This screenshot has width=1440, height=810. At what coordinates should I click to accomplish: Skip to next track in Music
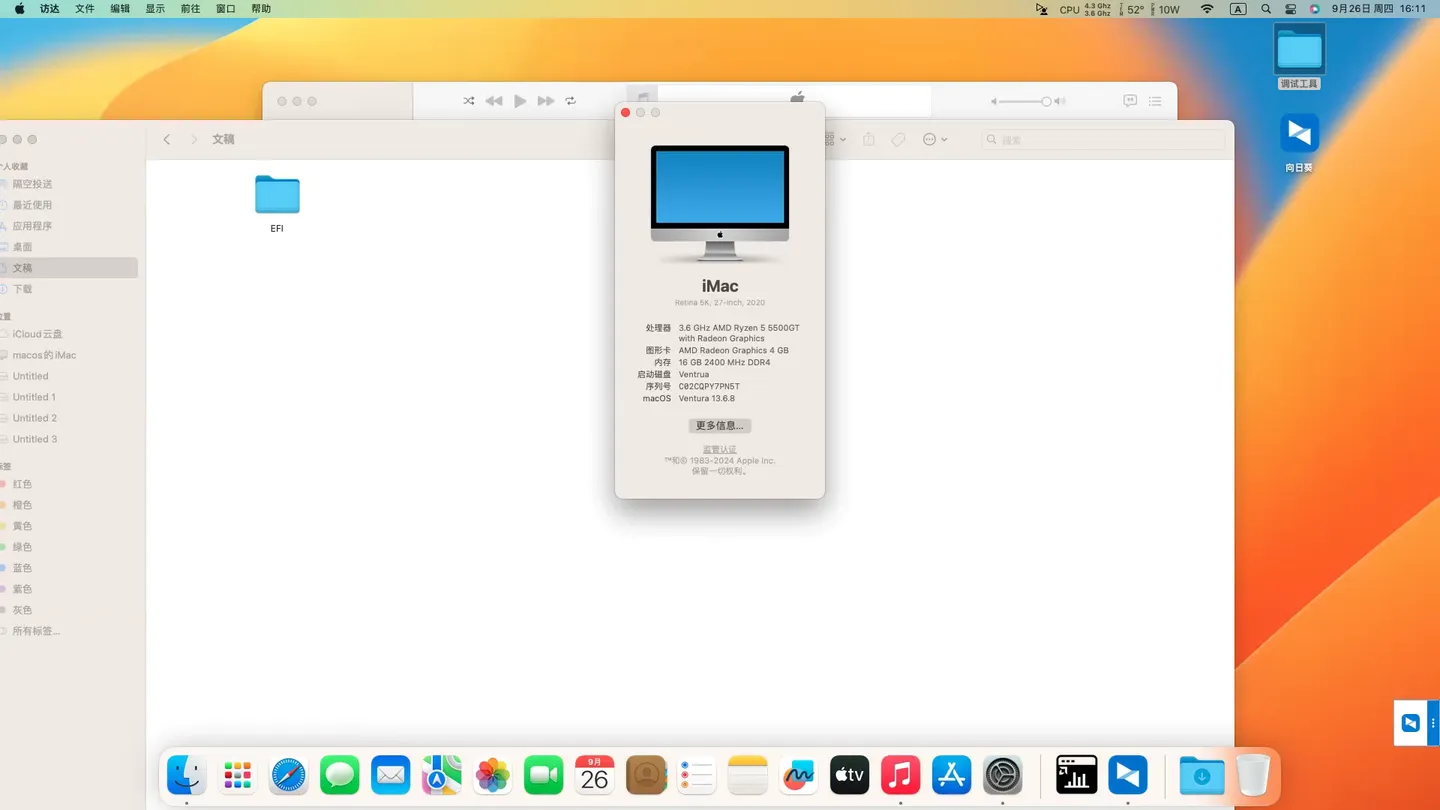[x=545, y=101]
